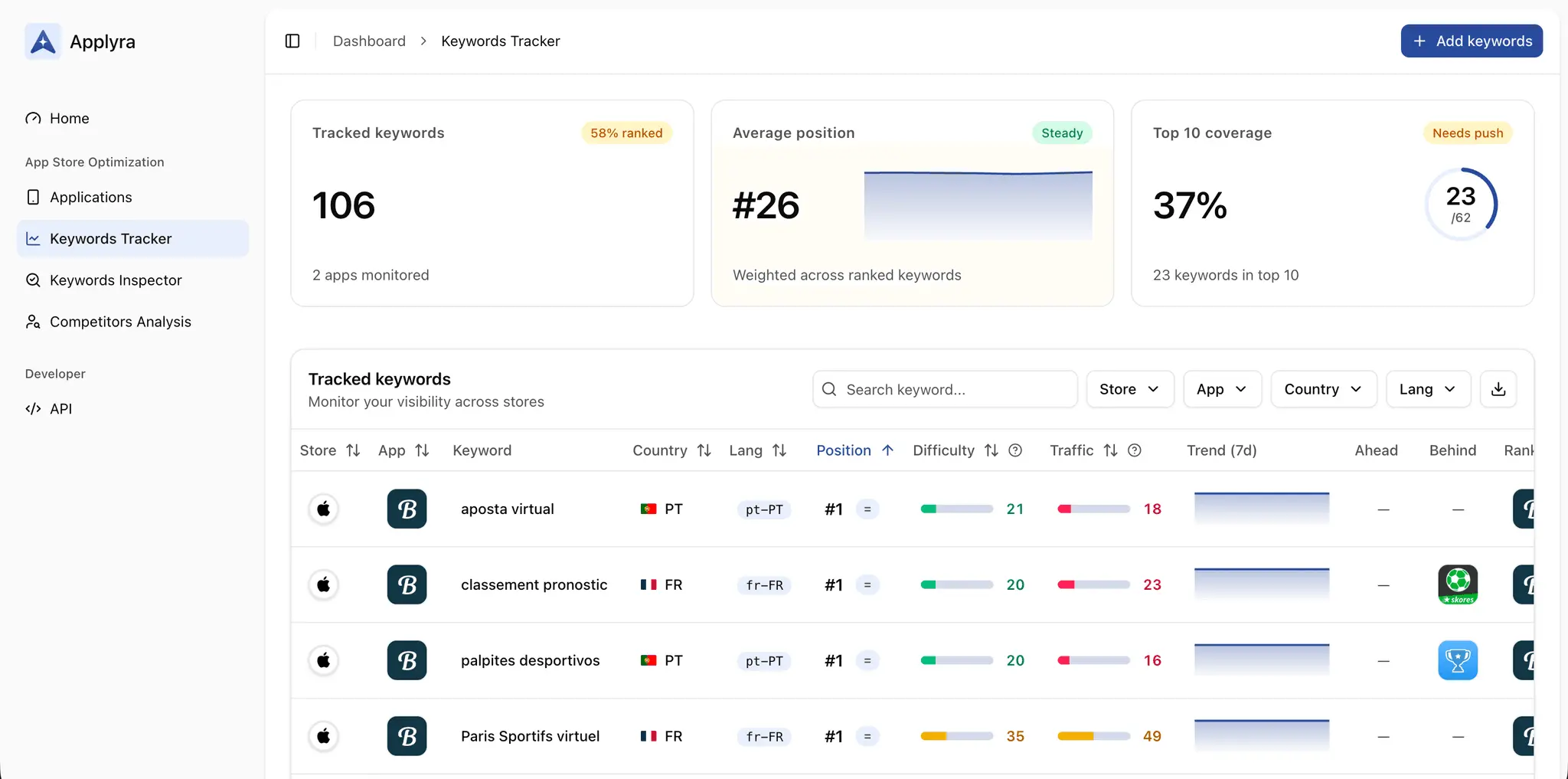This screenshot has width=1568, height=779.
Task: Click Apple store icon for classement pronostic
Action: tap(324, 585)
